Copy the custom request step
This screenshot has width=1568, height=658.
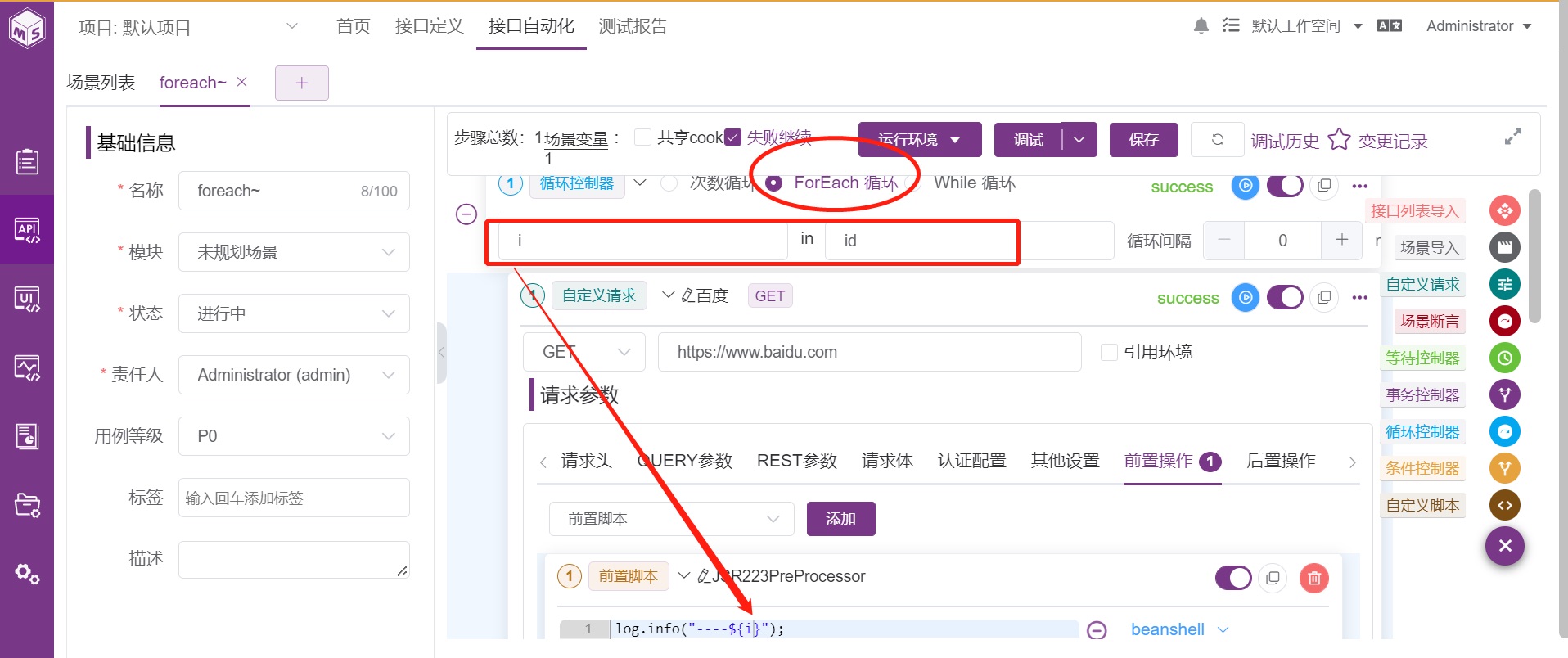point(1324,297)
